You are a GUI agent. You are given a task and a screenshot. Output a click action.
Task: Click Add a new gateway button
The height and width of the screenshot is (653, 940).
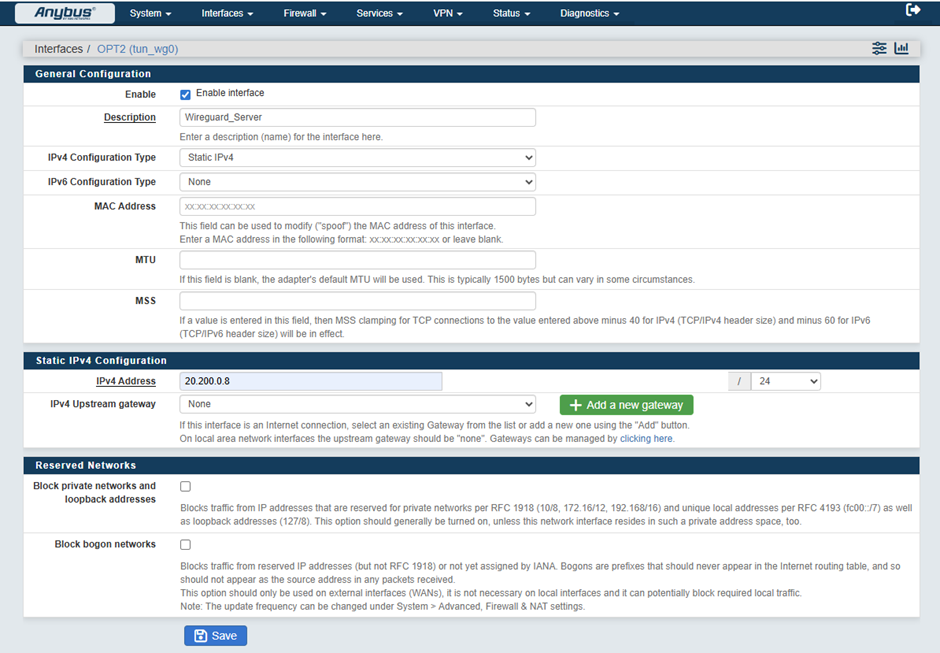pos(626,405)
